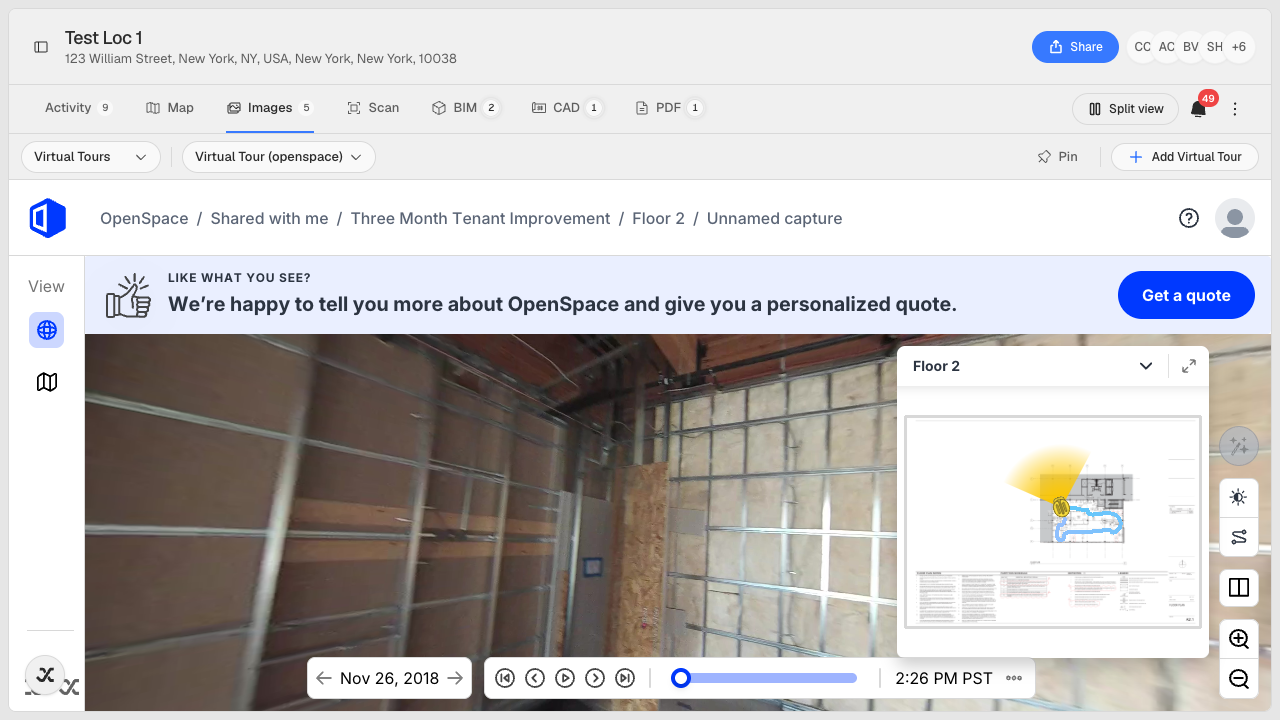Image resolution: width=1280 pixels, height=720 pixels.
Task: Click the OpenSpace hexagon logo
Action: (x=47, y=218)
